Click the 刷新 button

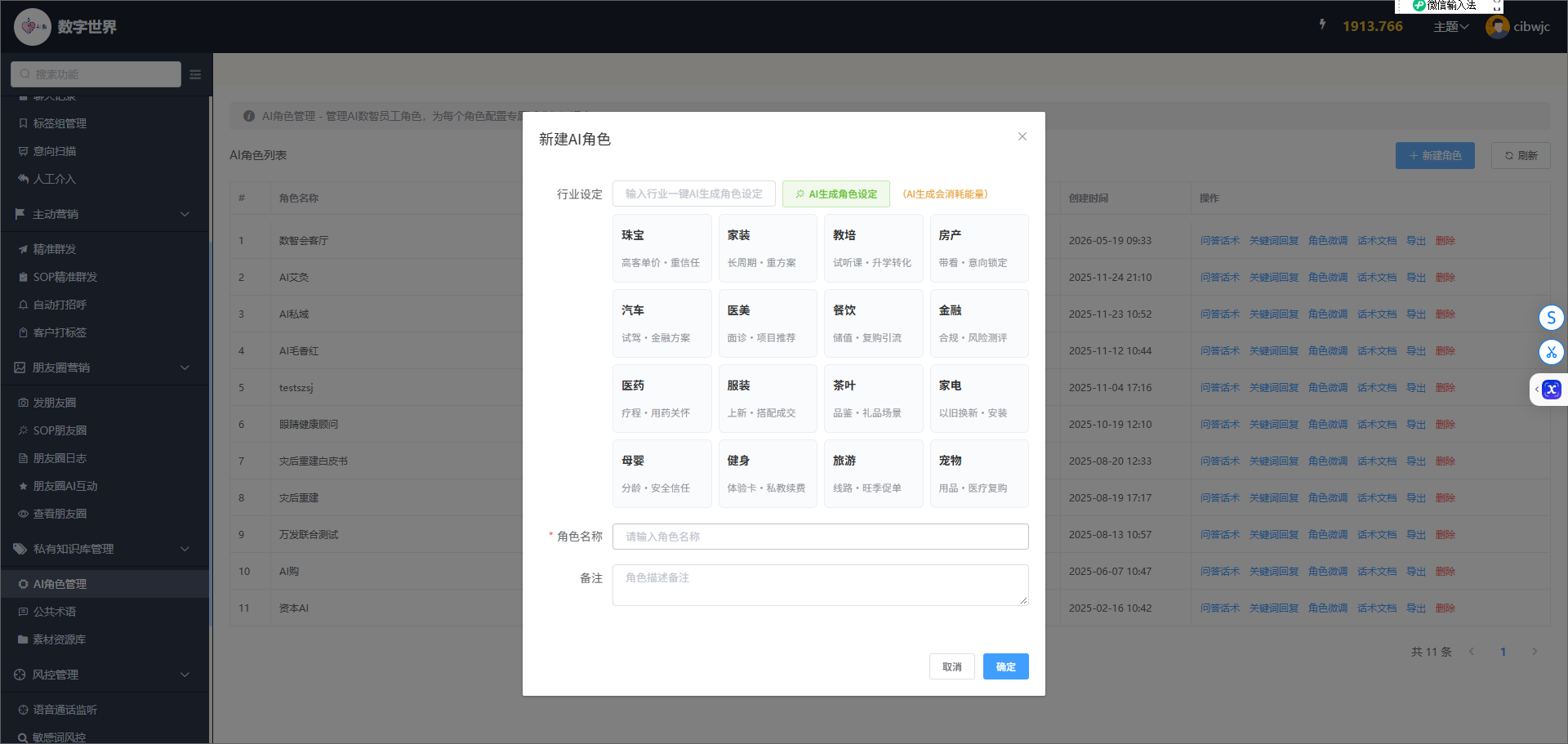tap(1521, 155)
